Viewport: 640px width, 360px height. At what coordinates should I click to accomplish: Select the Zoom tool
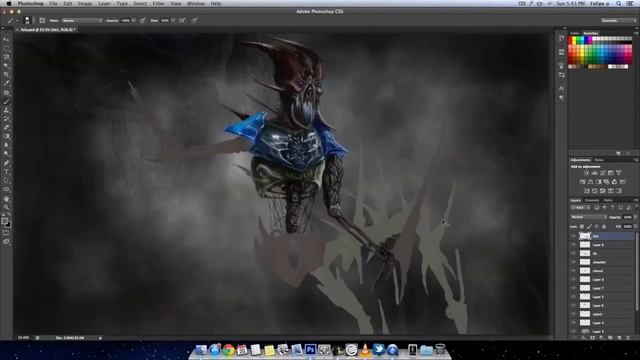[6, 207]
